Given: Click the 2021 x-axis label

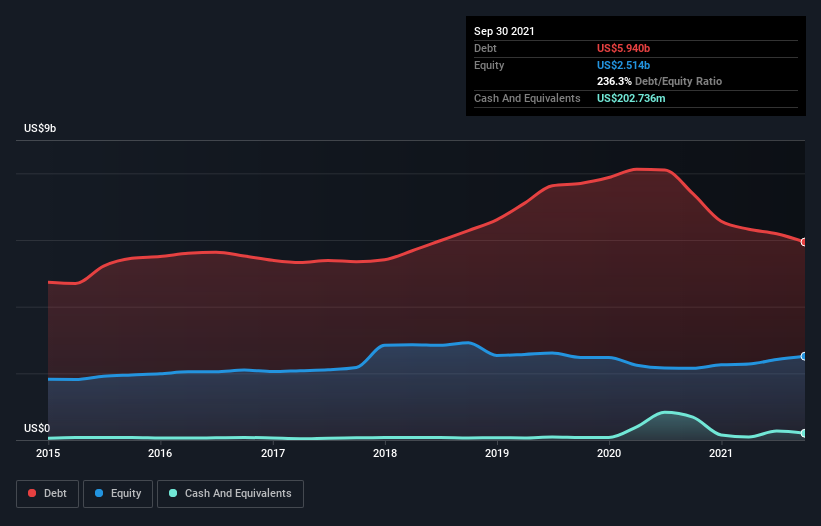Looking at the screenshot, I should pos(721,453).
